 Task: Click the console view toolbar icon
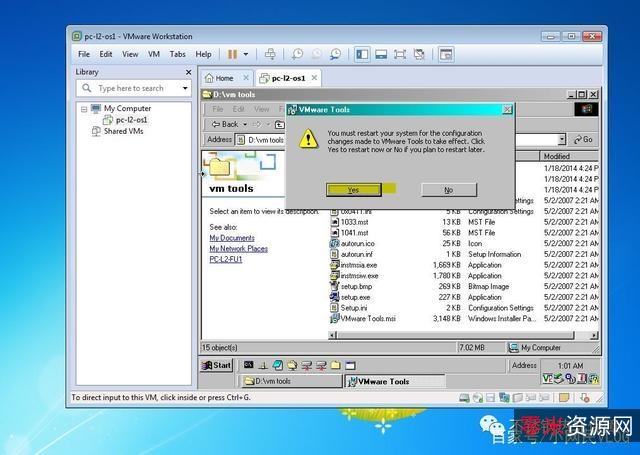click(x=446, y=54)
